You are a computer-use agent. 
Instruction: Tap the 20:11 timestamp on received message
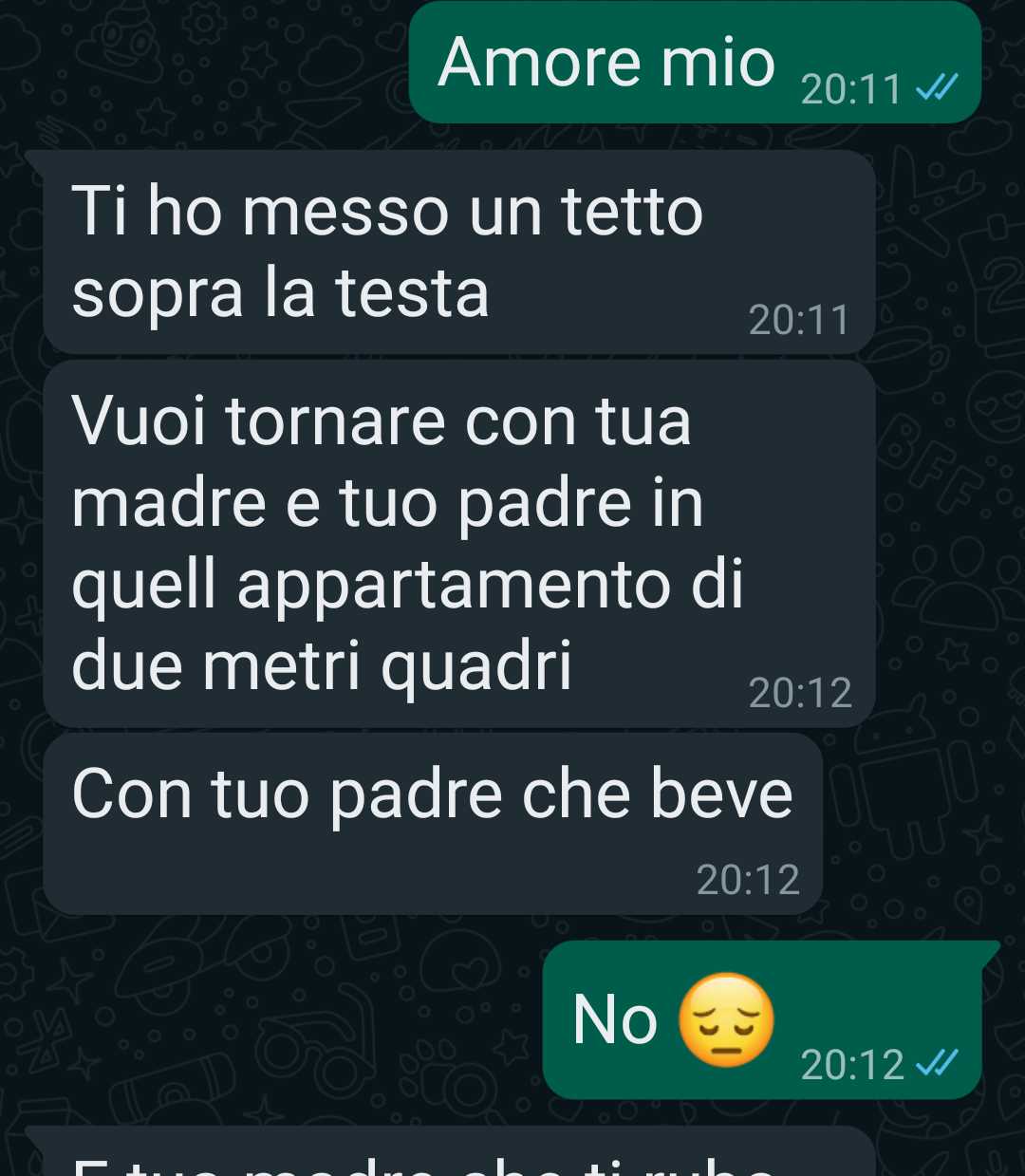(799, 320)
